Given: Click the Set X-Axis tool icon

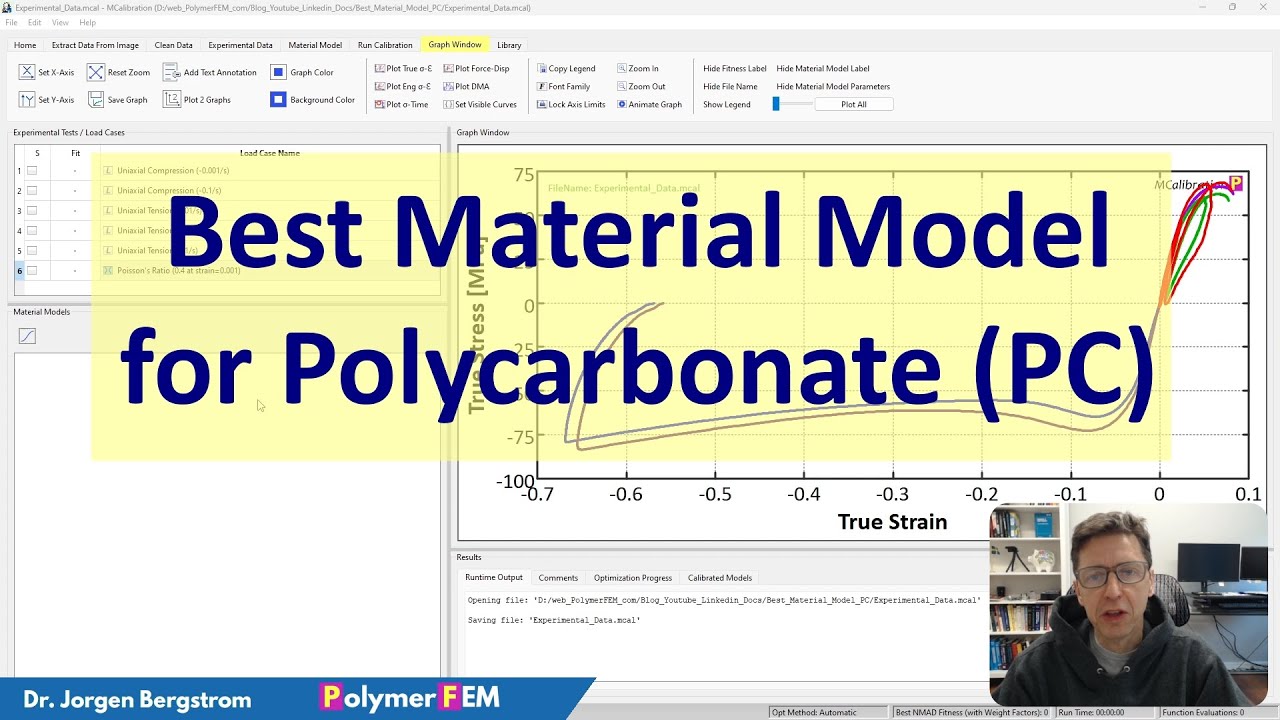Looking at the screenshot, I should [x=27, y=72].
